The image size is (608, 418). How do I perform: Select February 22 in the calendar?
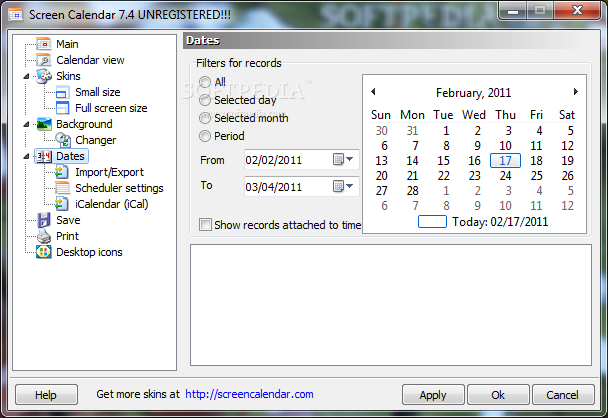[444, 176]
